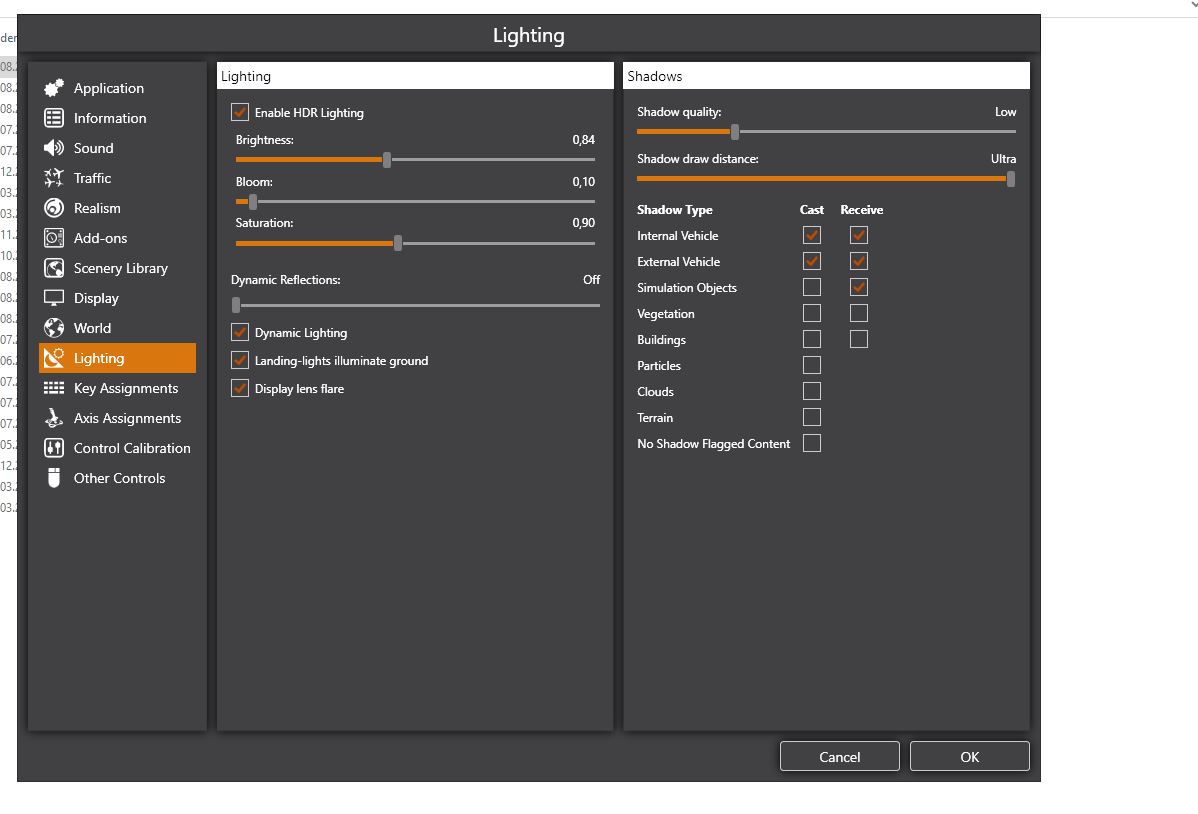Image resolution: width=1198 pixels, height=814 pixels.
Task: Toggle External Vehicle Cast checkbox
Action: (812, 261)
